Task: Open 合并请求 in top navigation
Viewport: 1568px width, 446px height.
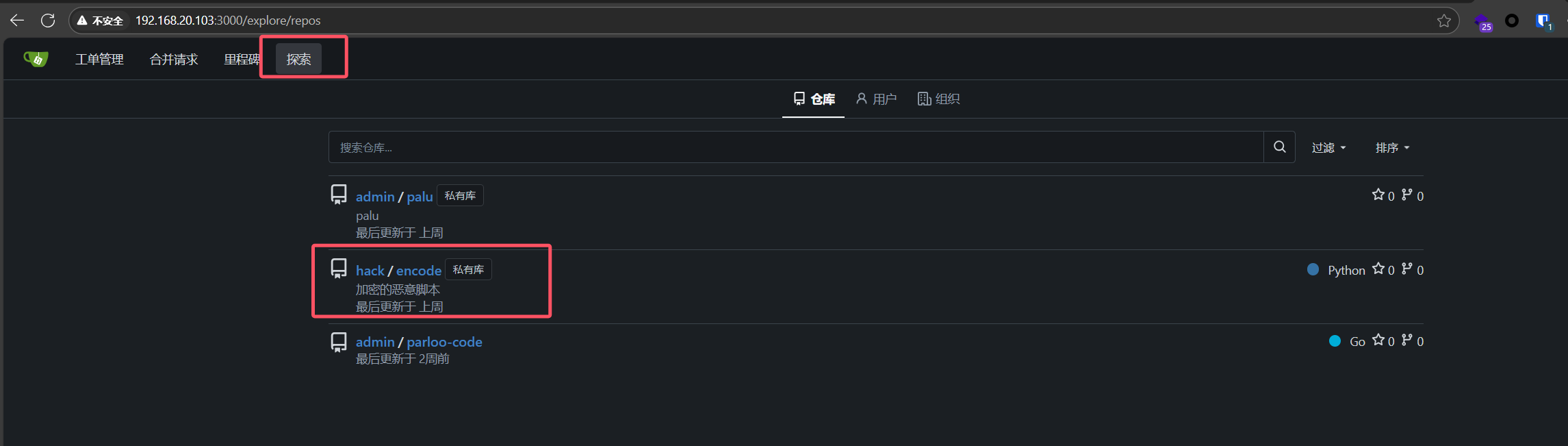Action: click(x=174, y=60)
